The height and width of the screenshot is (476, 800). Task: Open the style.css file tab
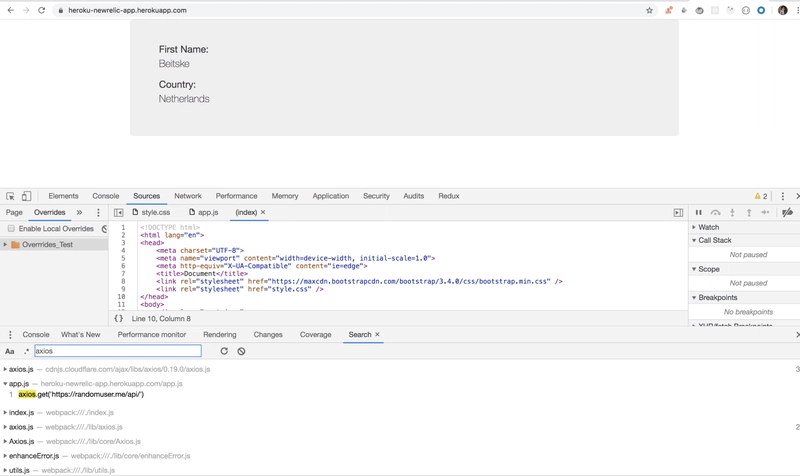[x=152, y=212]
